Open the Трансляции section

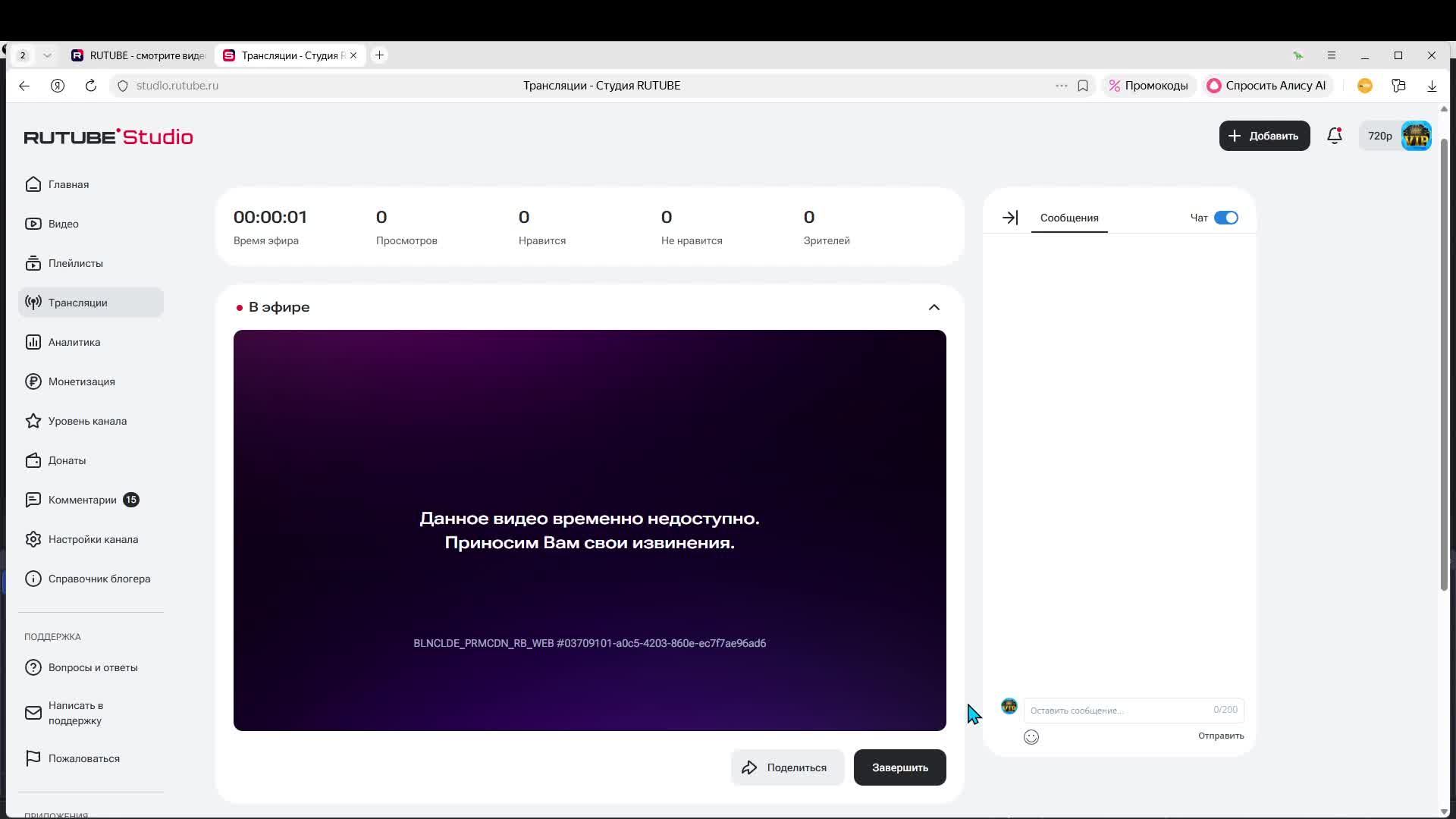point(90,303)
